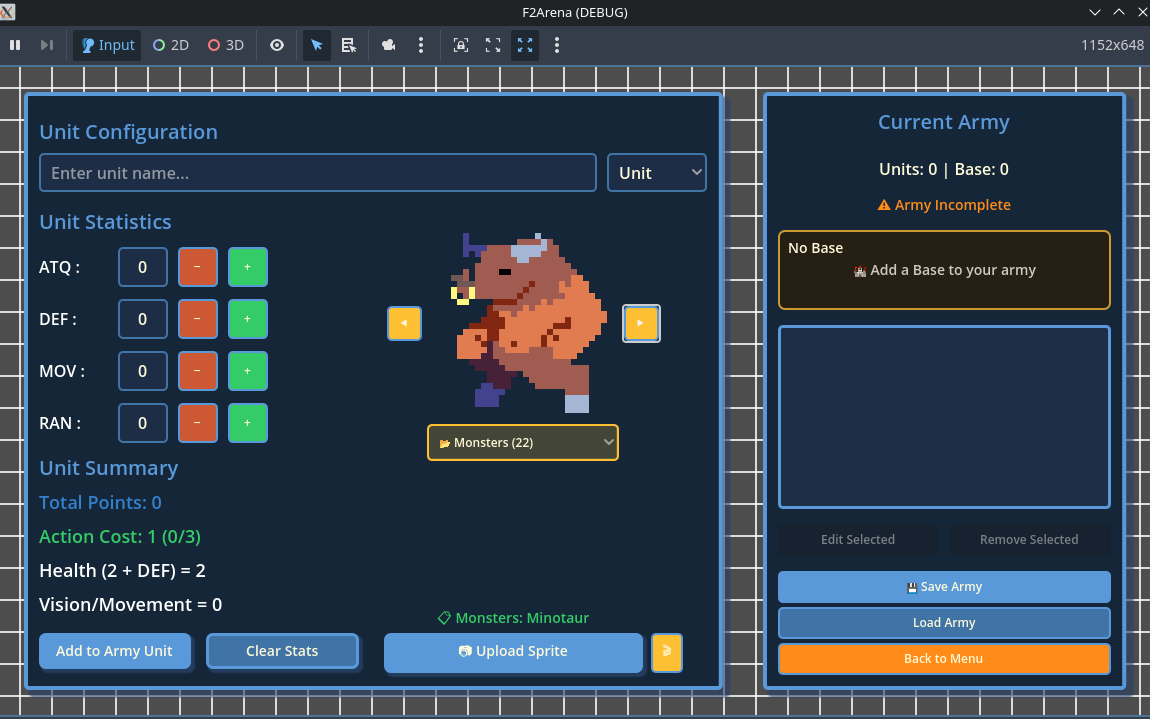Click the Upload Sprite button

[x=513, y=652]
